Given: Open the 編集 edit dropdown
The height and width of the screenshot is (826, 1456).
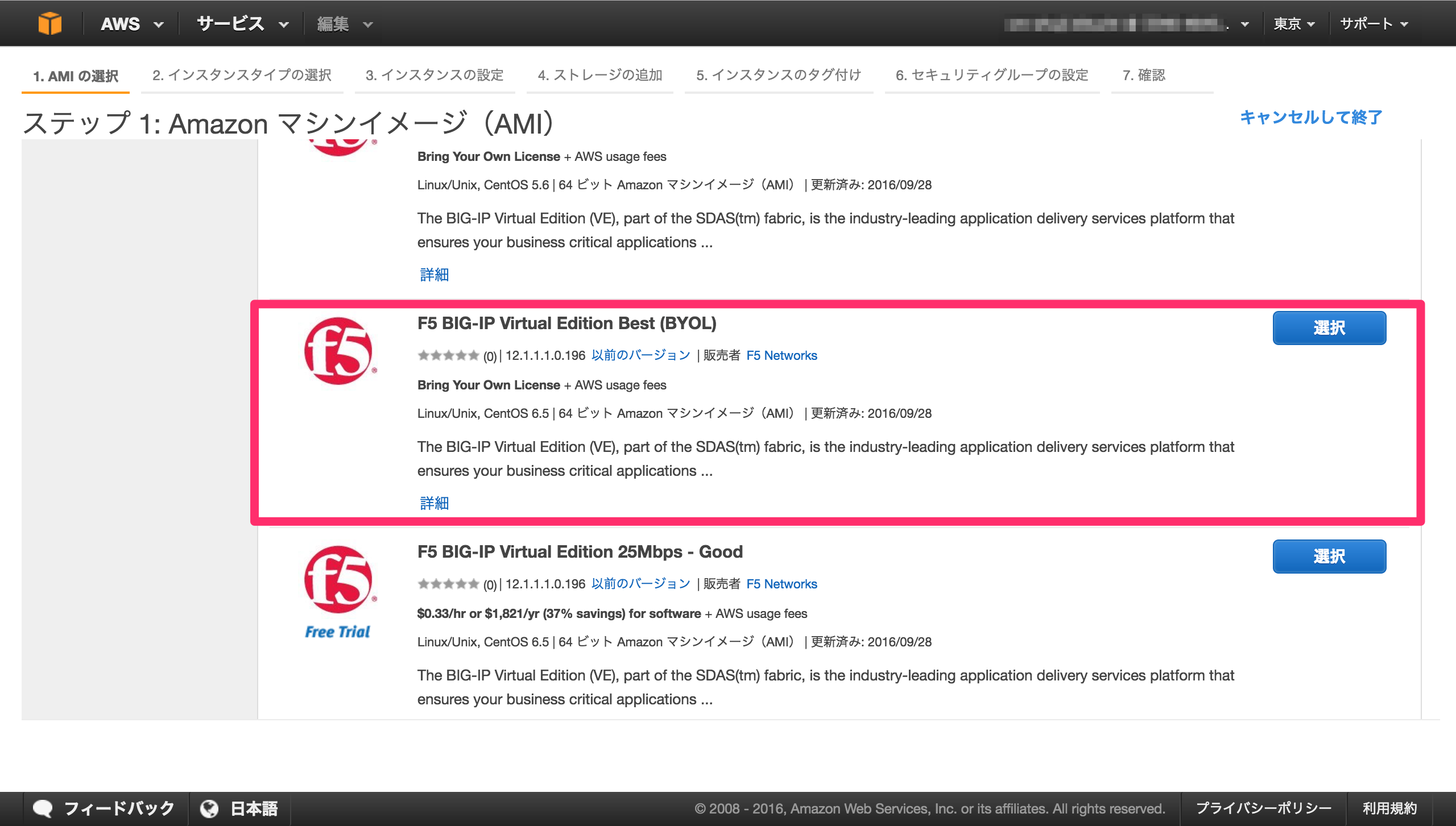Looking at the screenshot, I should tap(345, 24).
